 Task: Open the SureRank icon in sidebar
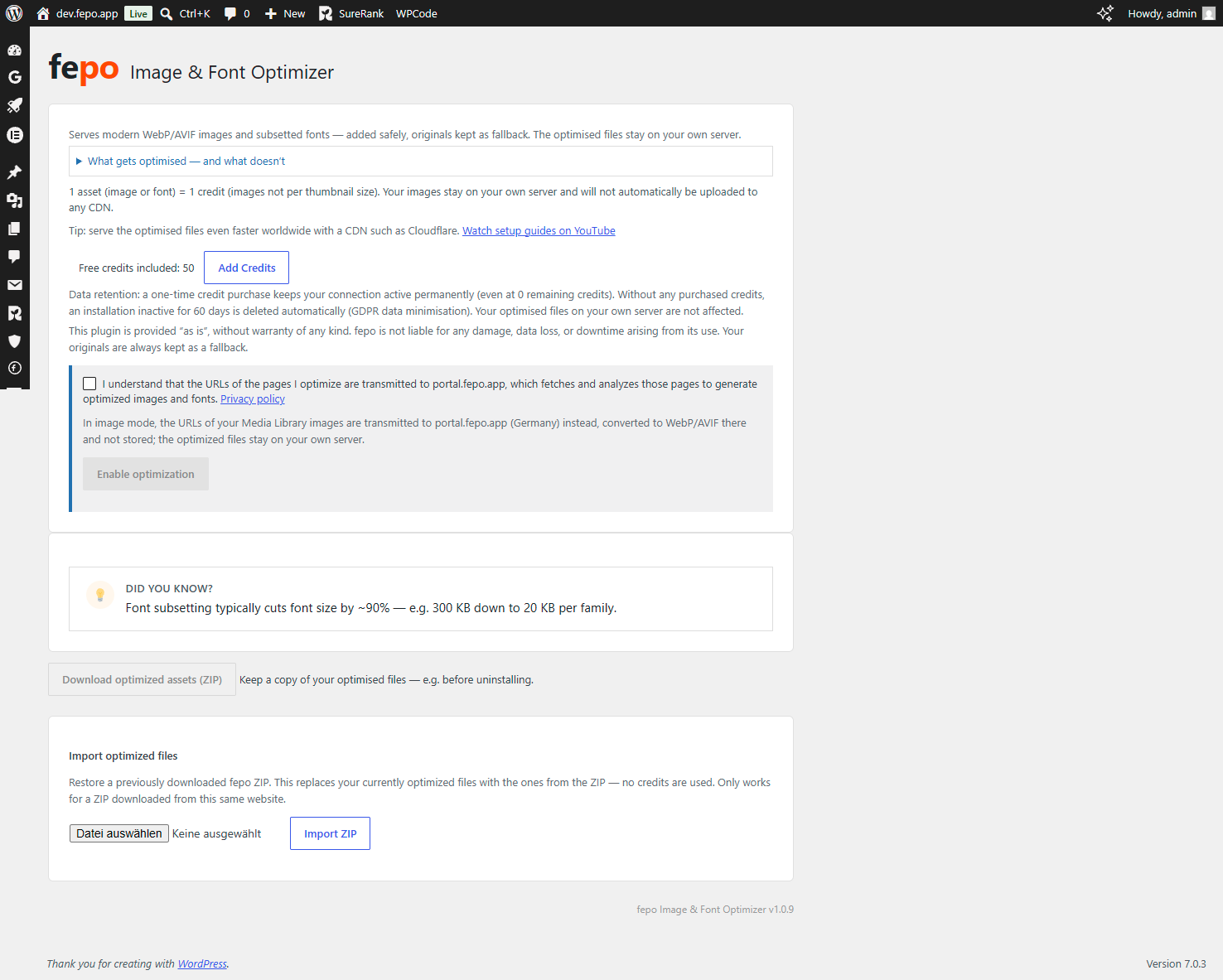coord(14,313)
